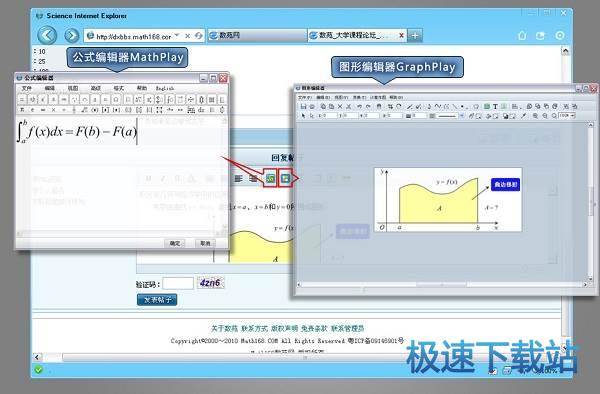Launch MathPlay from the highlighted post editor icon
Screen dimensions: 600x394
pyautogui.click(x=271, y=178)
